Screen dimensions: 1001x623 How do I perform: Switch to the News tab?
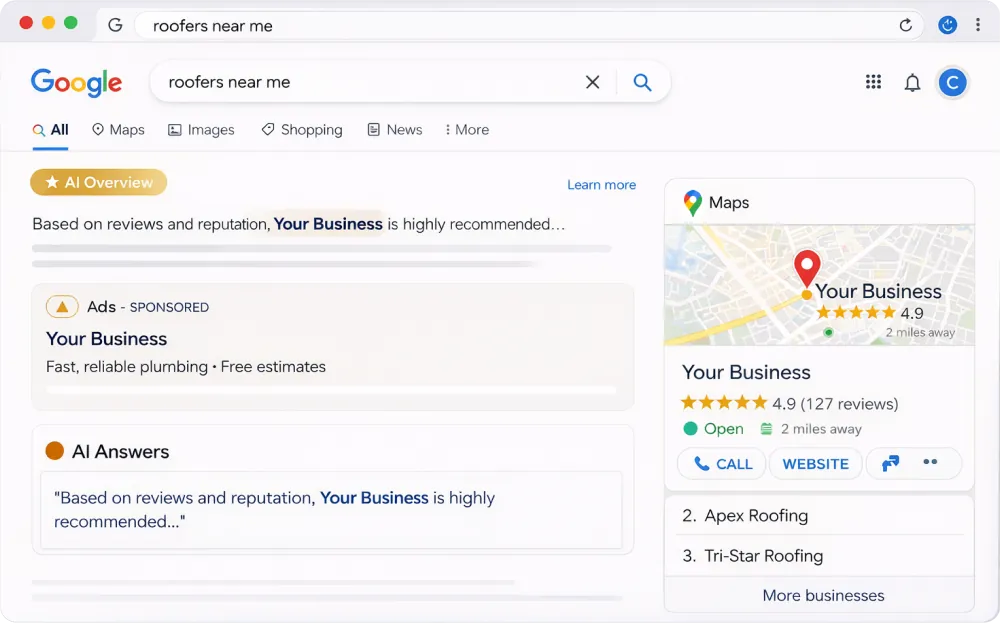click(x=395, y=130)
